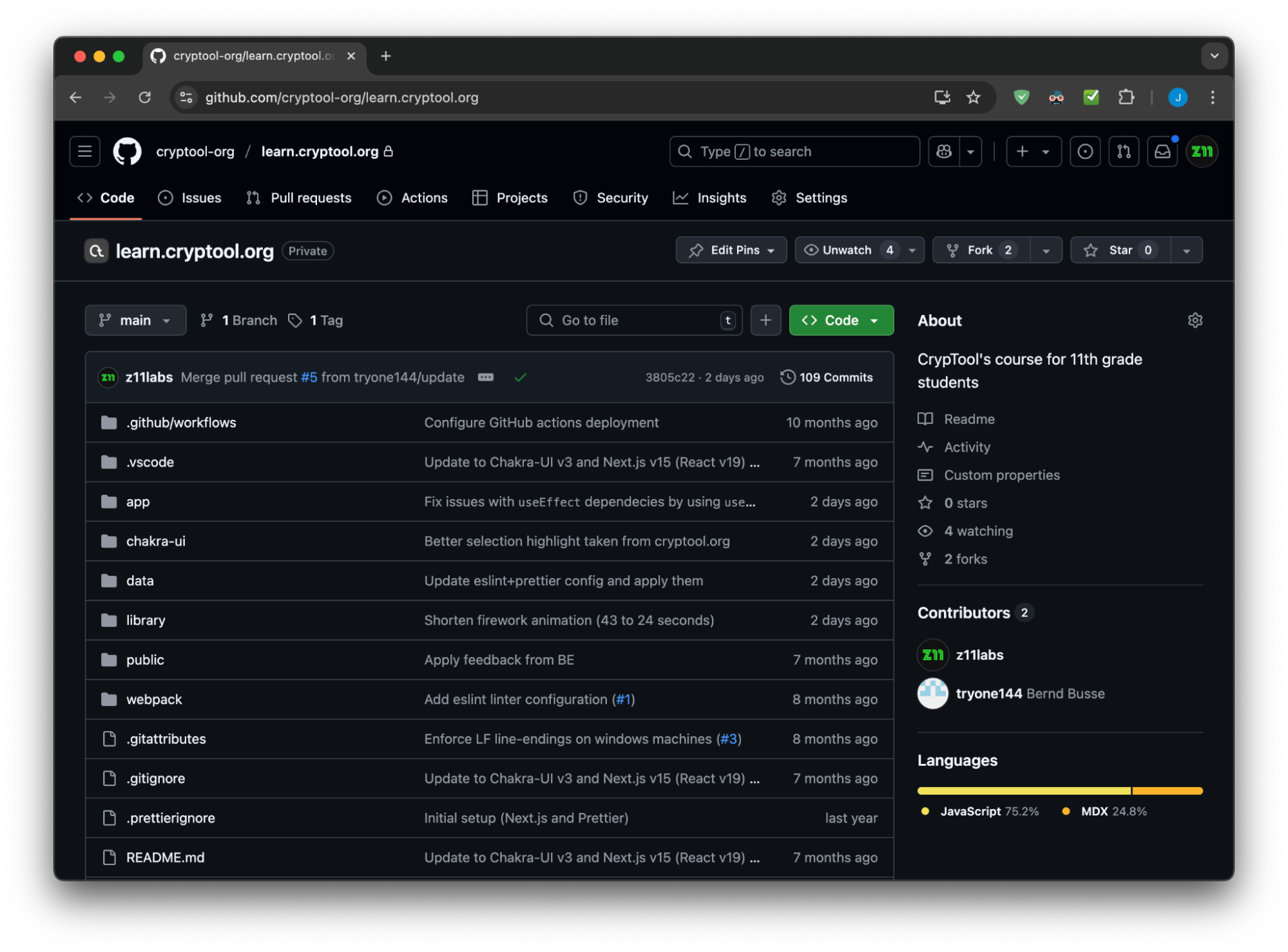Click the JavaScript language bar segment
The width and height of the screenshot is (1288, 952).
pos(1023,790)
